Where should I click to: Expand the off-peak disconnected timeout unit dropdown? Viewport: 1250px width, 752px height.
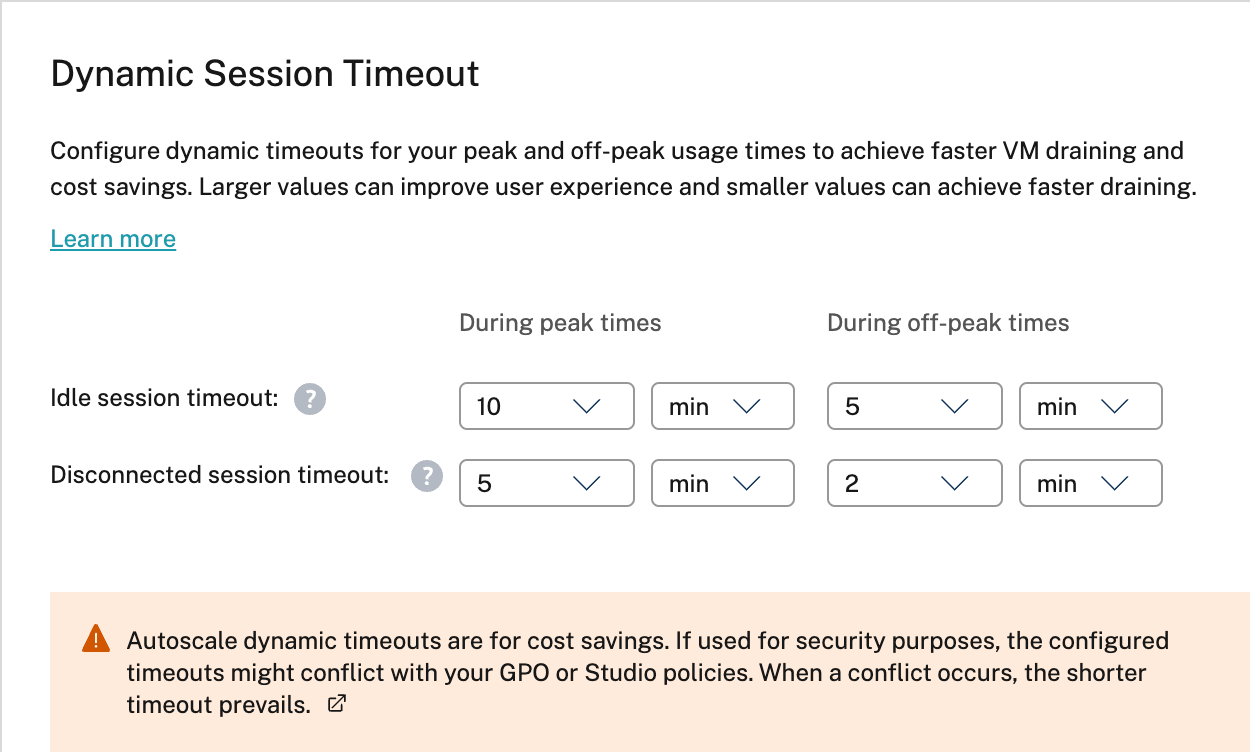pyautogui.click(x=1090, y=483)
